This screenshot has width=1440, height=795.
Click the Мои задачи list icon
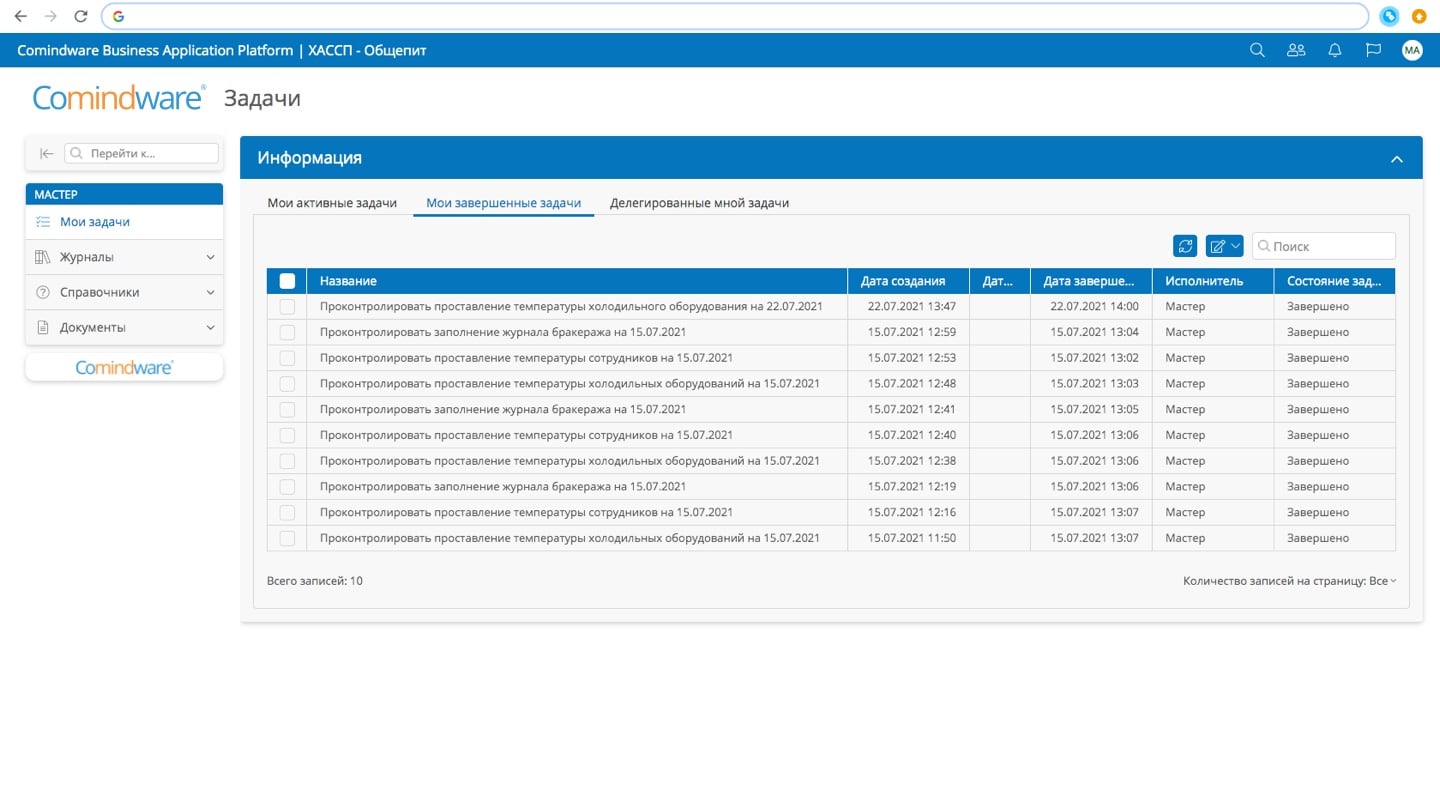click(x=42, y=222)
